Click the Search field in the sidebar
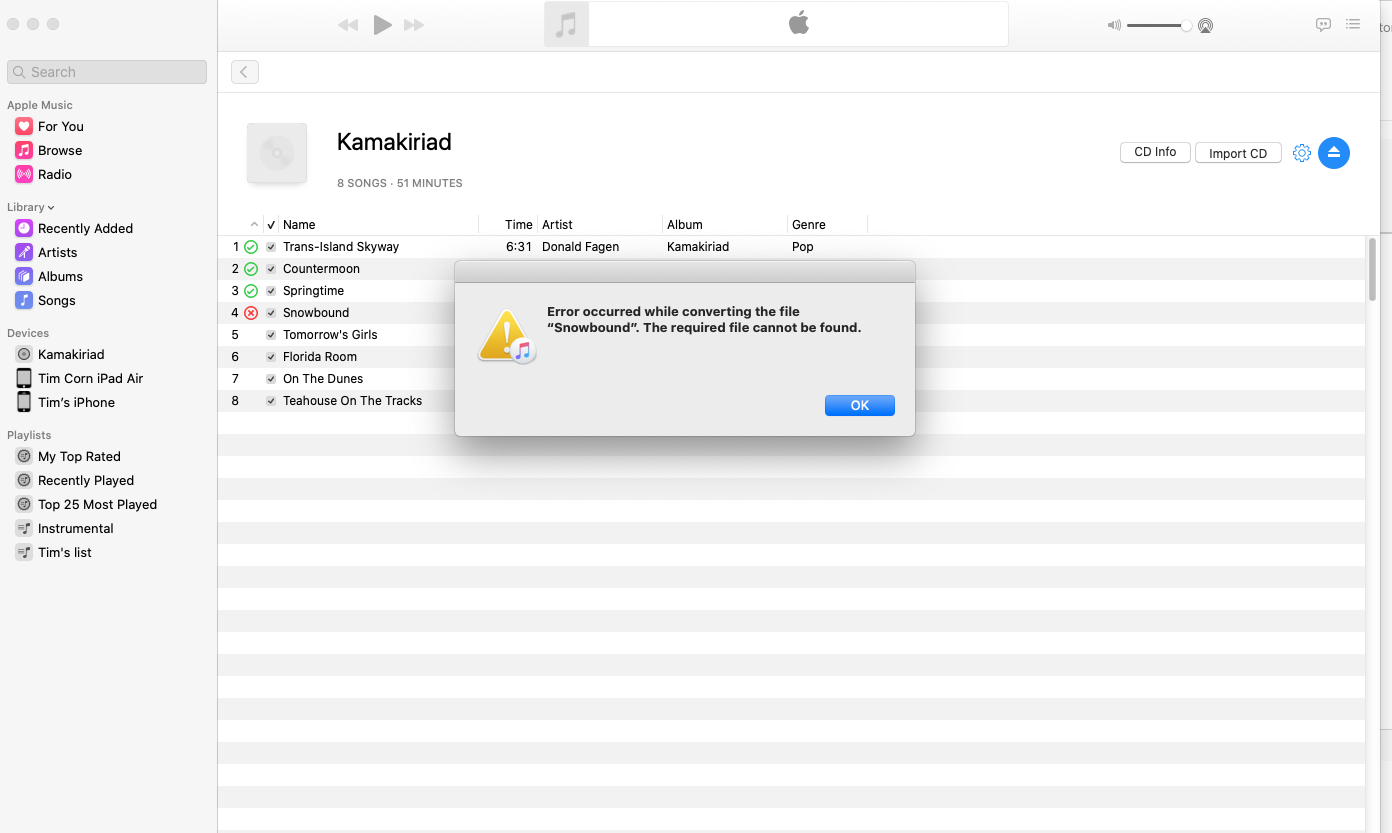The width and height of the screenshot is (1392, 833). (x=107, y=72)
